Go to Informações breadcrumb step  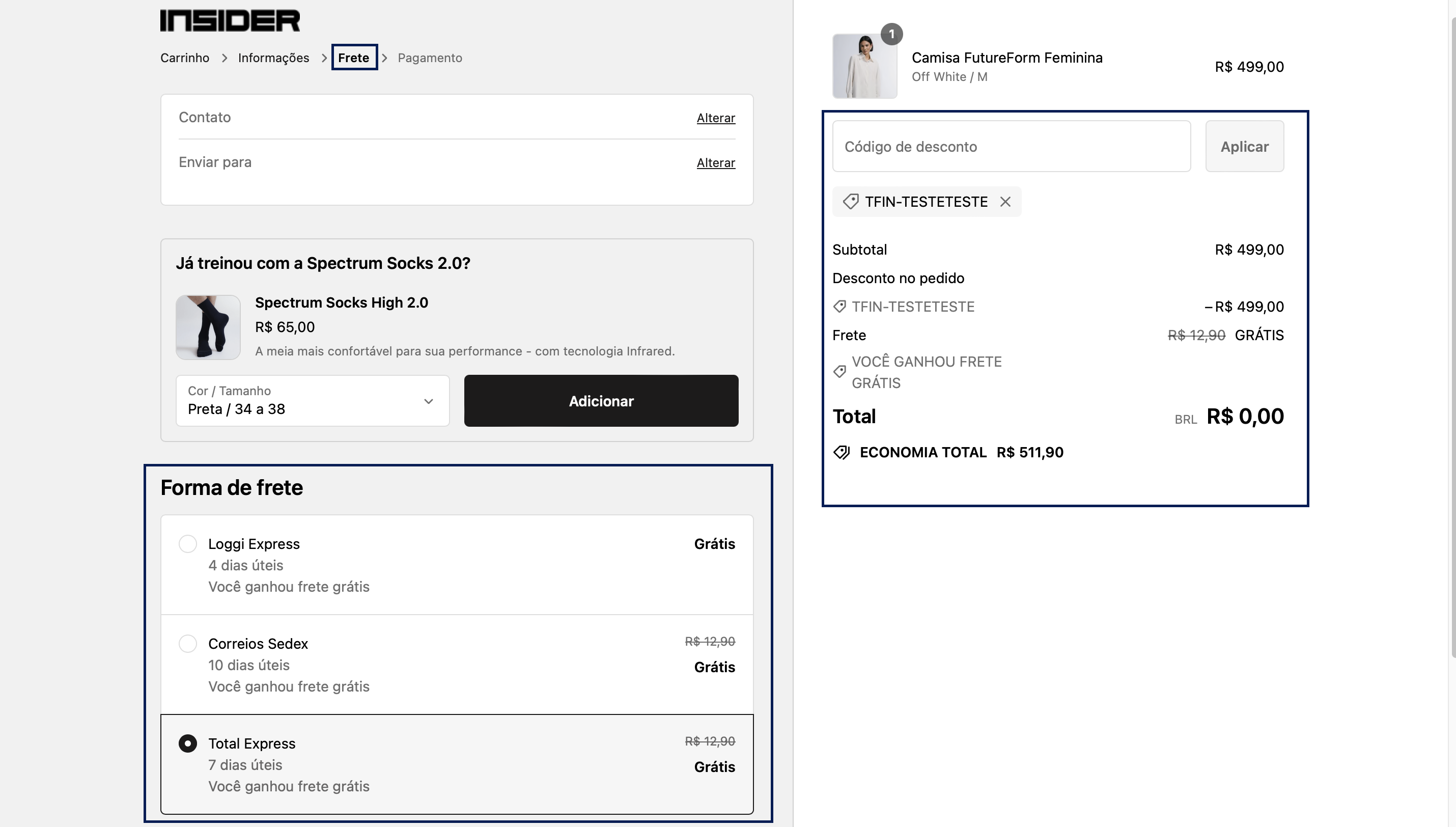273,58
